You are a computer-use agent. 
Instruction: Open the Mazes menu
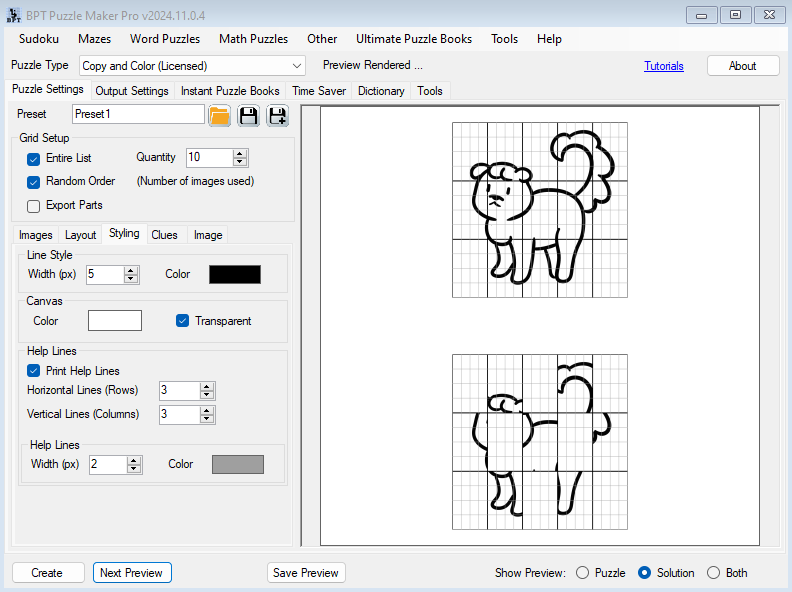pyautogui.click(x=94, y=39)
